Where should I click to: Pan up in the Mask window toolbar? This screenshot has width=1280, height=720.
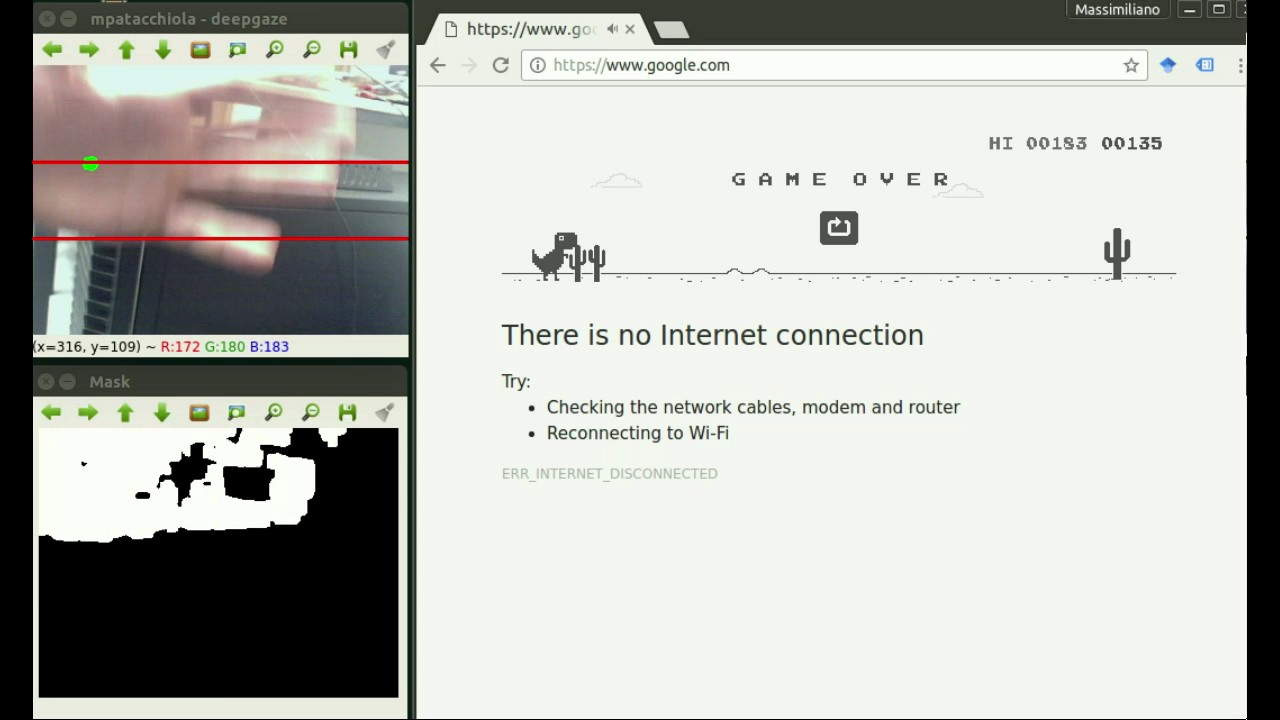click(x=125, y=412)
